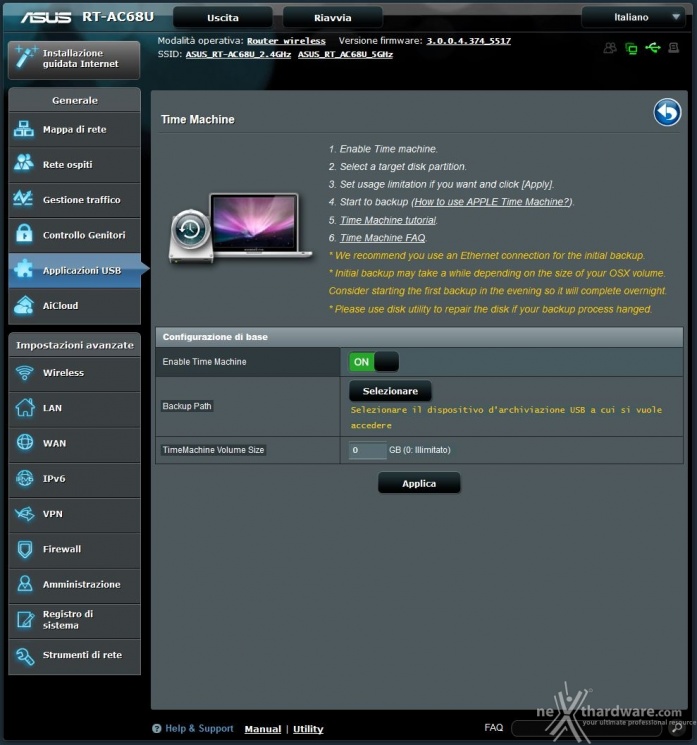The height and width of the screenshot is (745, 697).
Task: Click the TimeMachine Volume Size input field
Action: [x=367, y=450]
